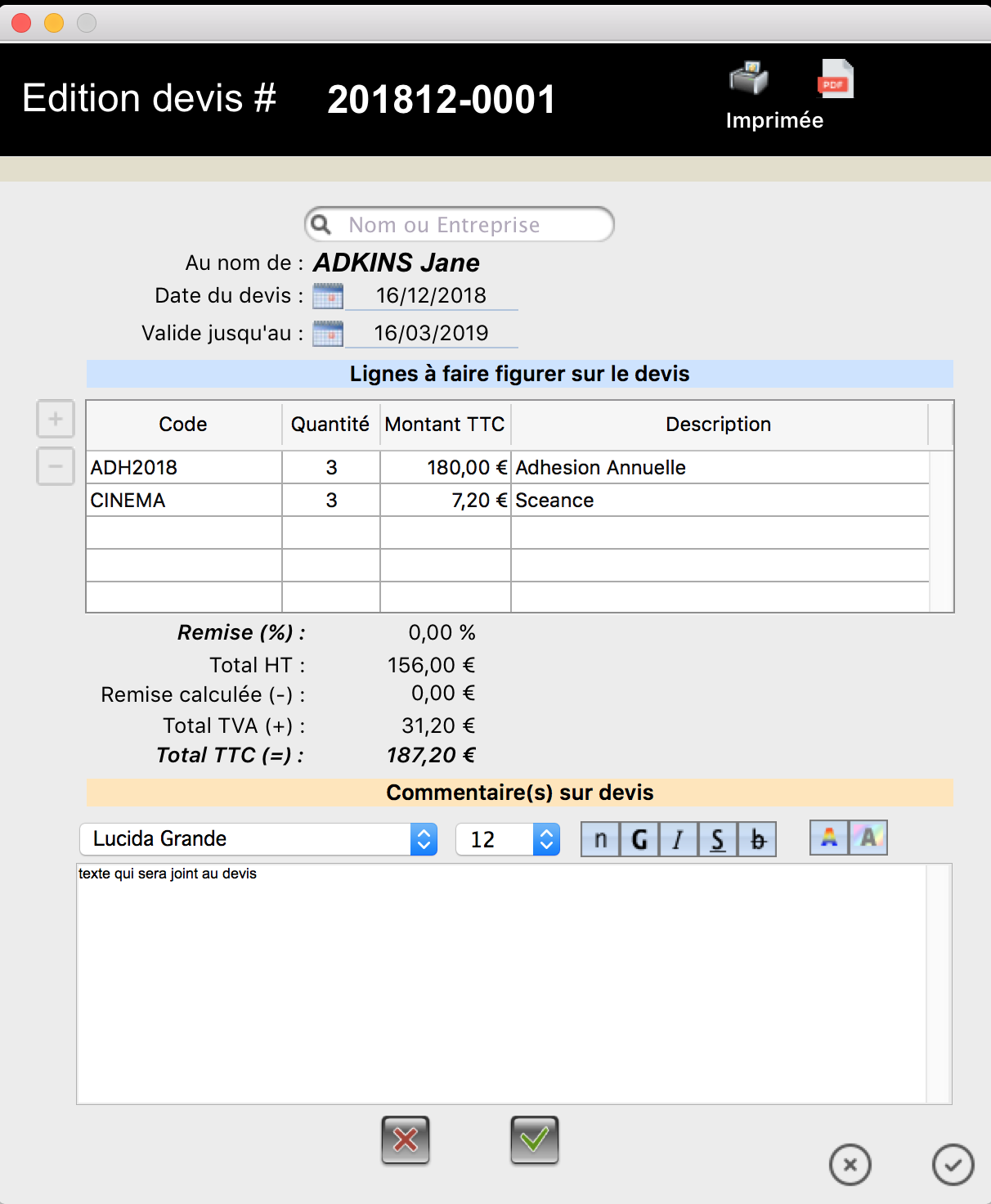
Task: Click the printer icon above Imprimée
Action: (x=748, y=79)
